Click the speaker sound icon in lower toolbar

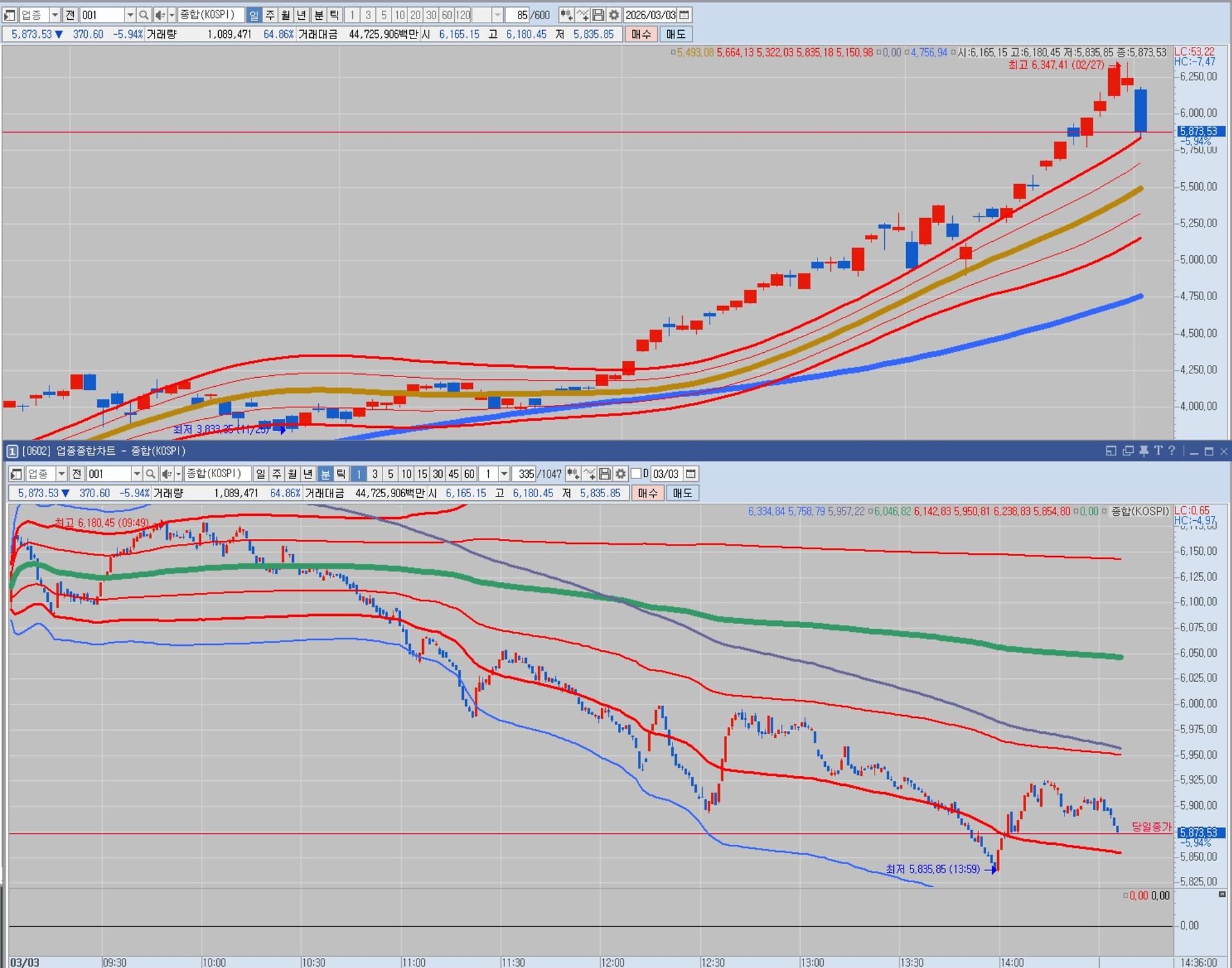(x=167, y=474)
